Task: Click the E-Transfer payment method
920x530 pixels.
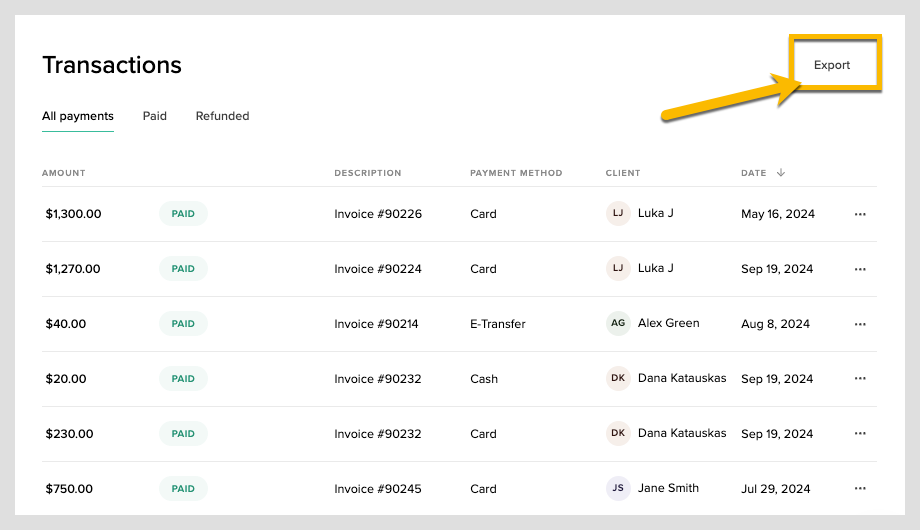Action: pos(498,324)
